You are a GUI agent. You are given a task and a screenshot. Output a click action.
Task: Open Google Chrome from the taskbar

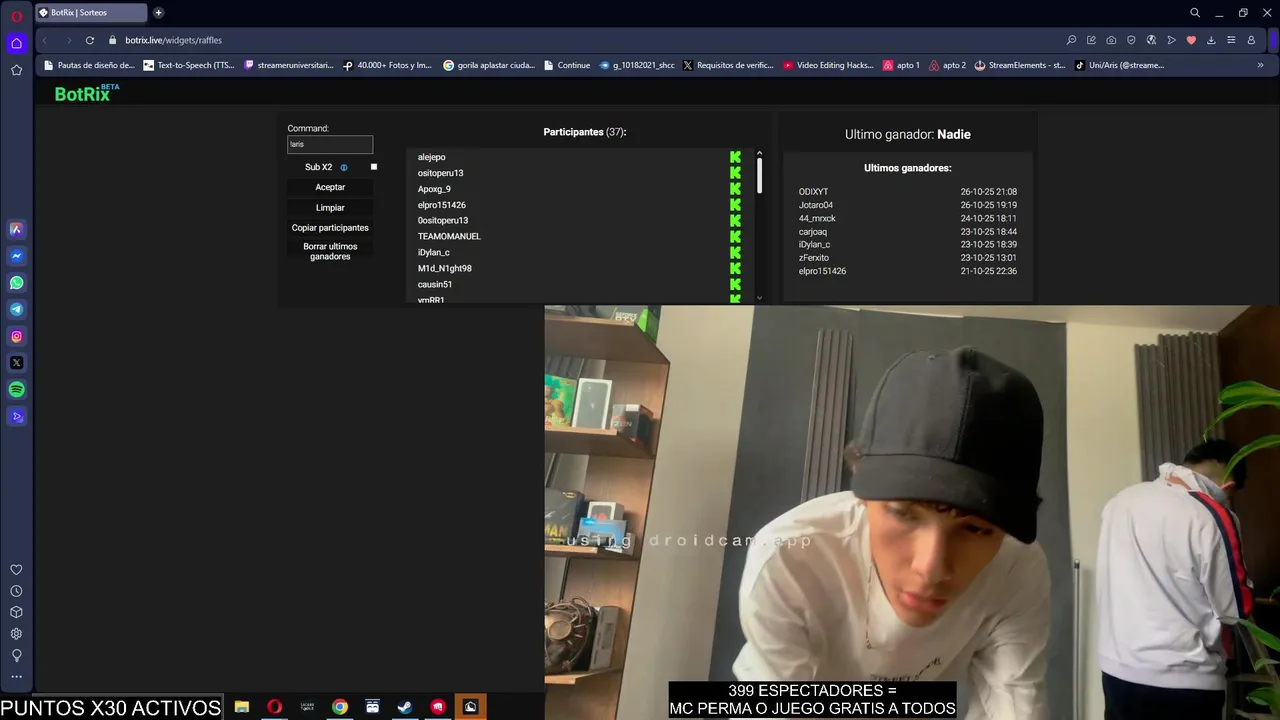[340, 707]
